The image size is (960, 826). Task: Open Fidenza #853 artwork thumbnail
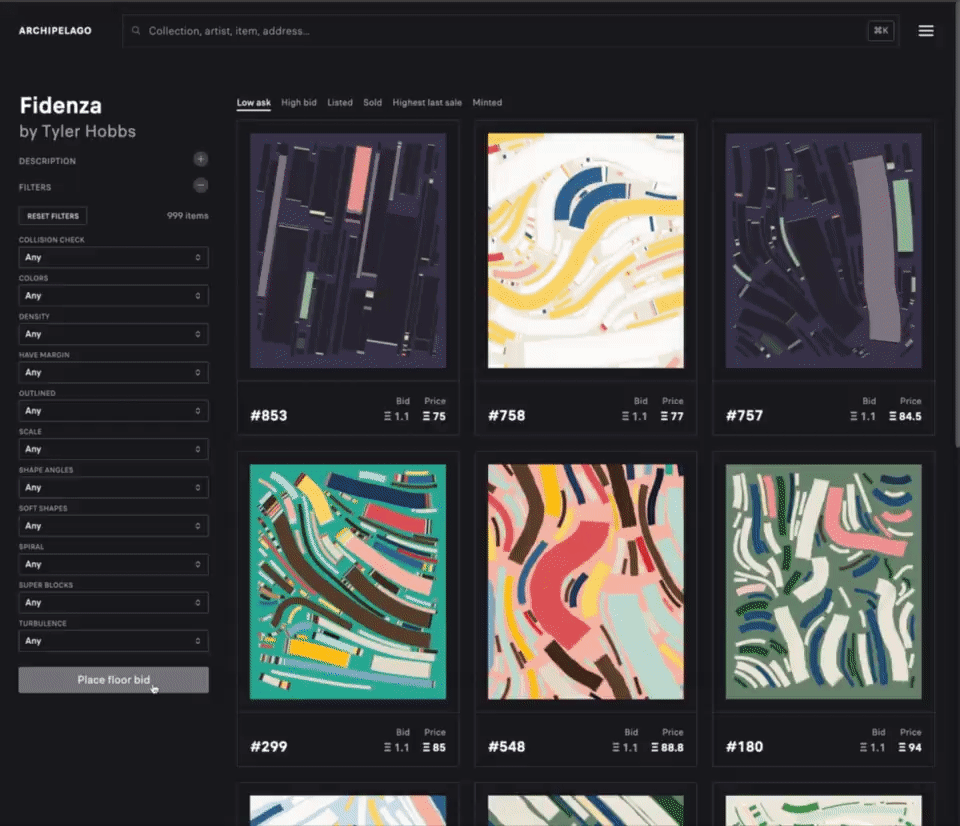click(x=348, y=250)
